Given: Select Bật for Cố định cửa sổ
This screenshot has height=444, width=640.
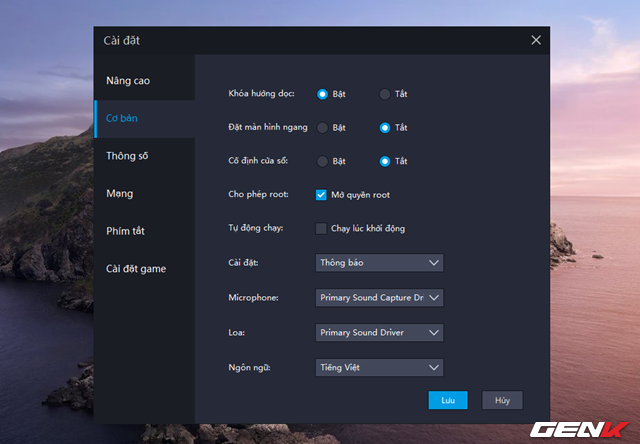Looking at the screenshot, I should [x=322, y=161].
